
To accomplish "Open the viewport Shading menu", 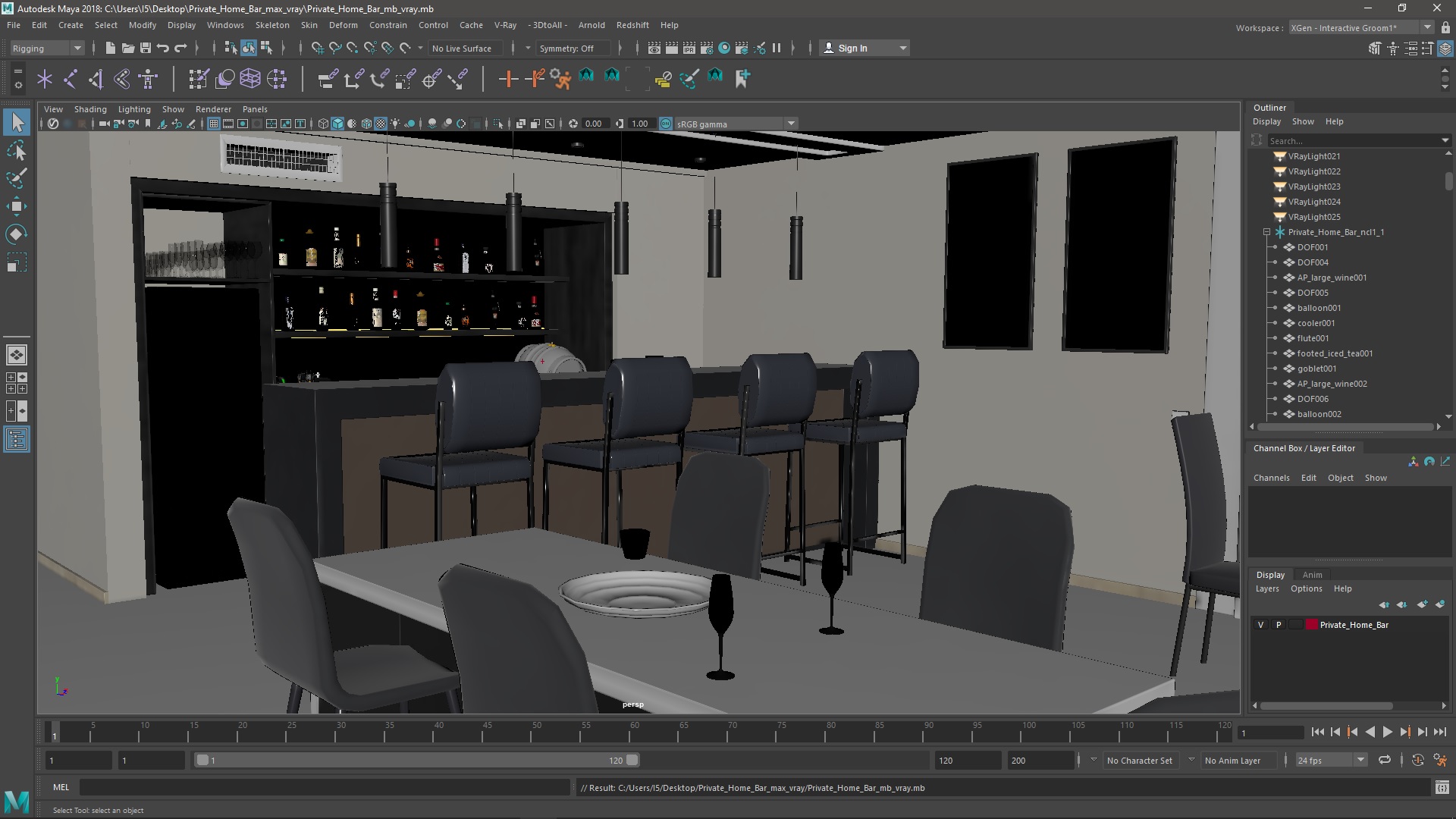I will [90, 109].
